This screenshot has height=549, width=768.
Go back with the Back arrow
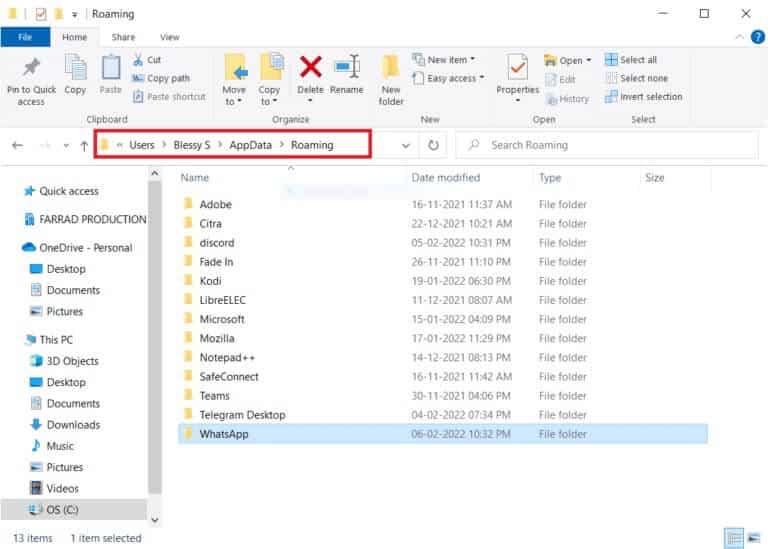pyautogui.click(x=18, y=145)
